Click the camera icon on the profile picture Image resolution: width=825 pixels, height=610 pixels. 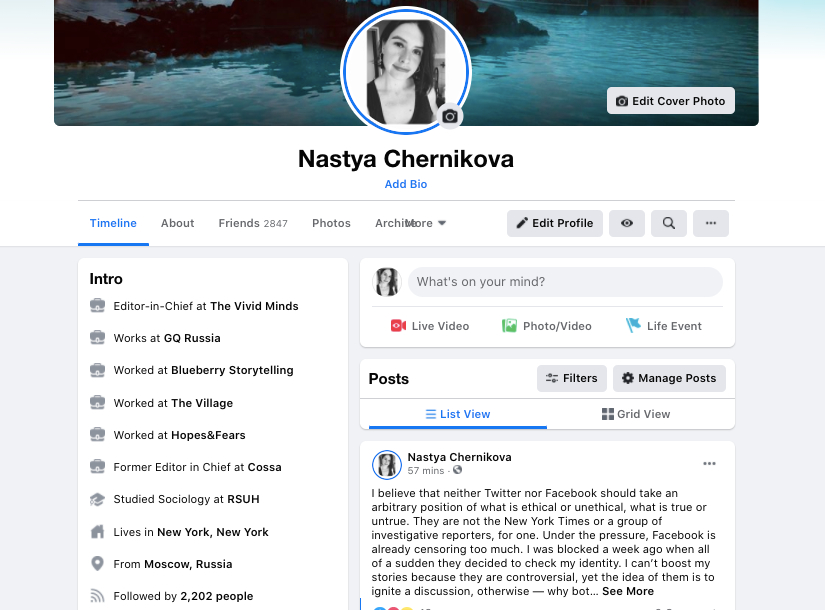(x=449, y=116)
